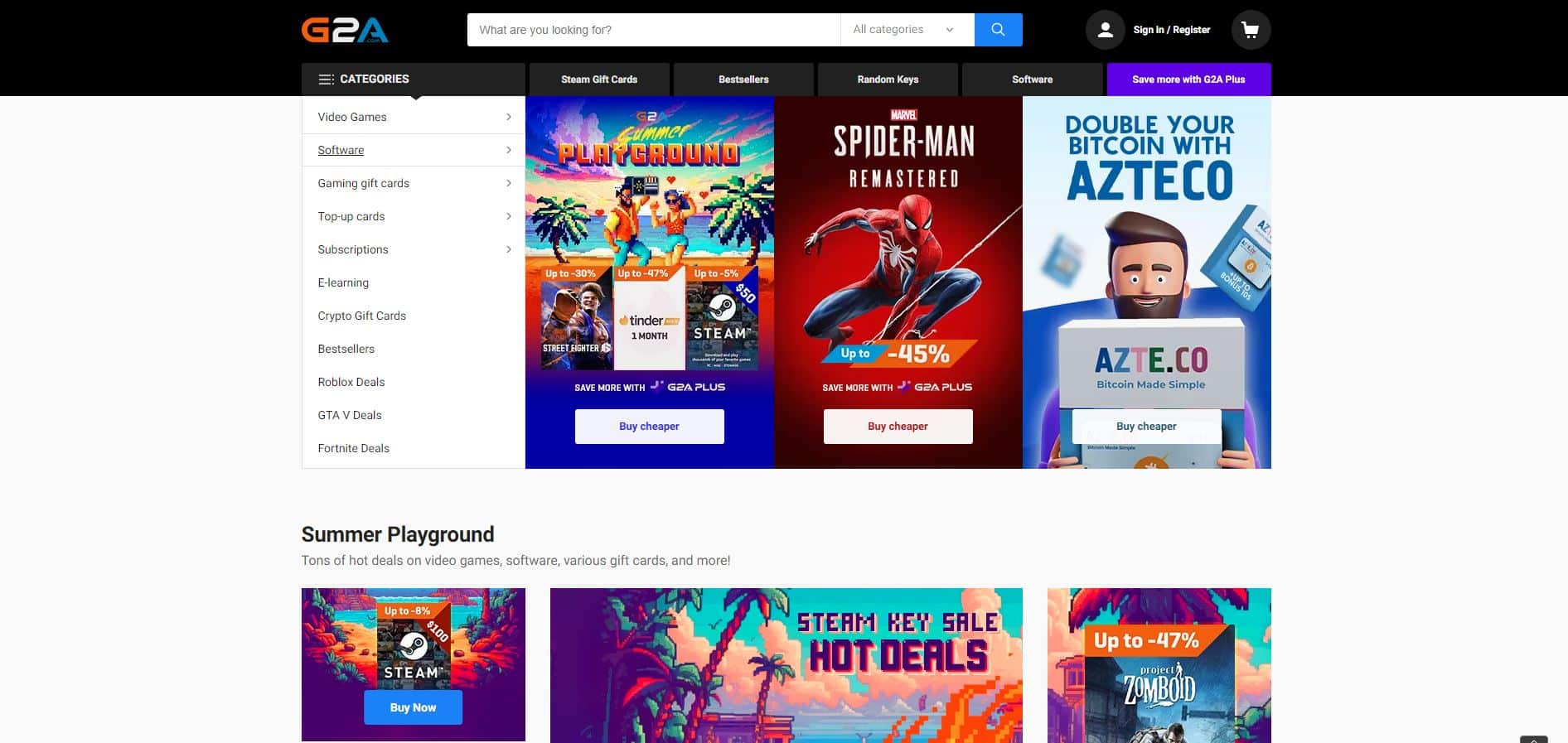The width and height of the screenshot is (1568, 743).
Task: Open the Software tab in top navigation
Action: [1032, 80]
